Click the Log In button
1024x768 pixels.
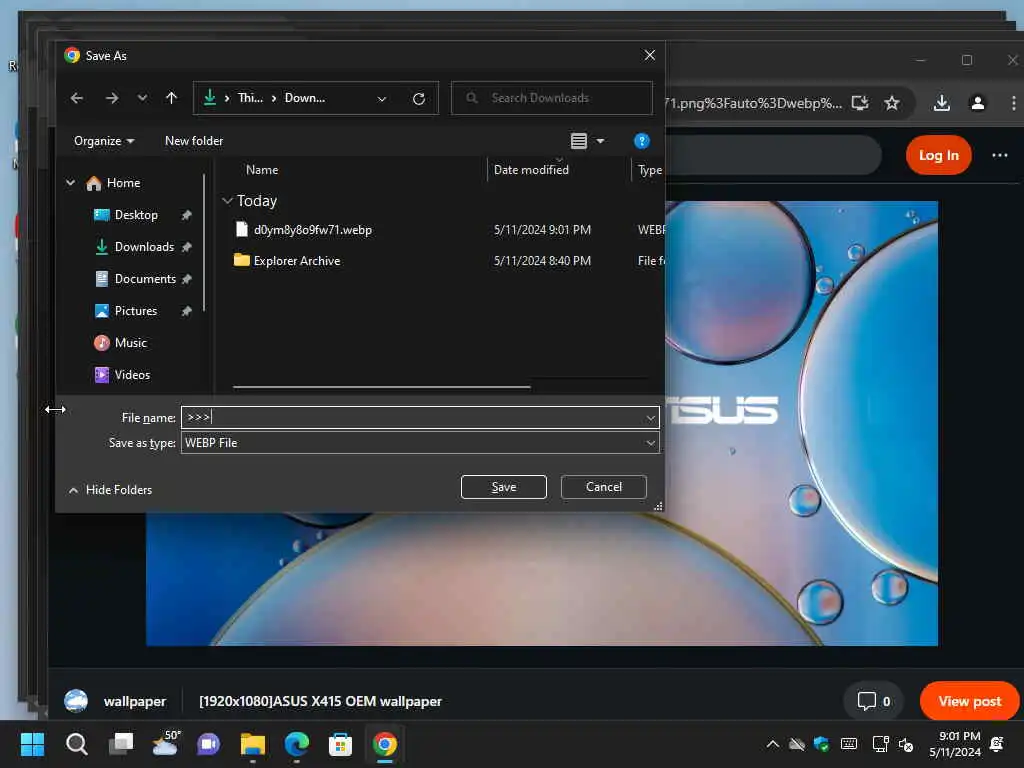coord(938,155)
